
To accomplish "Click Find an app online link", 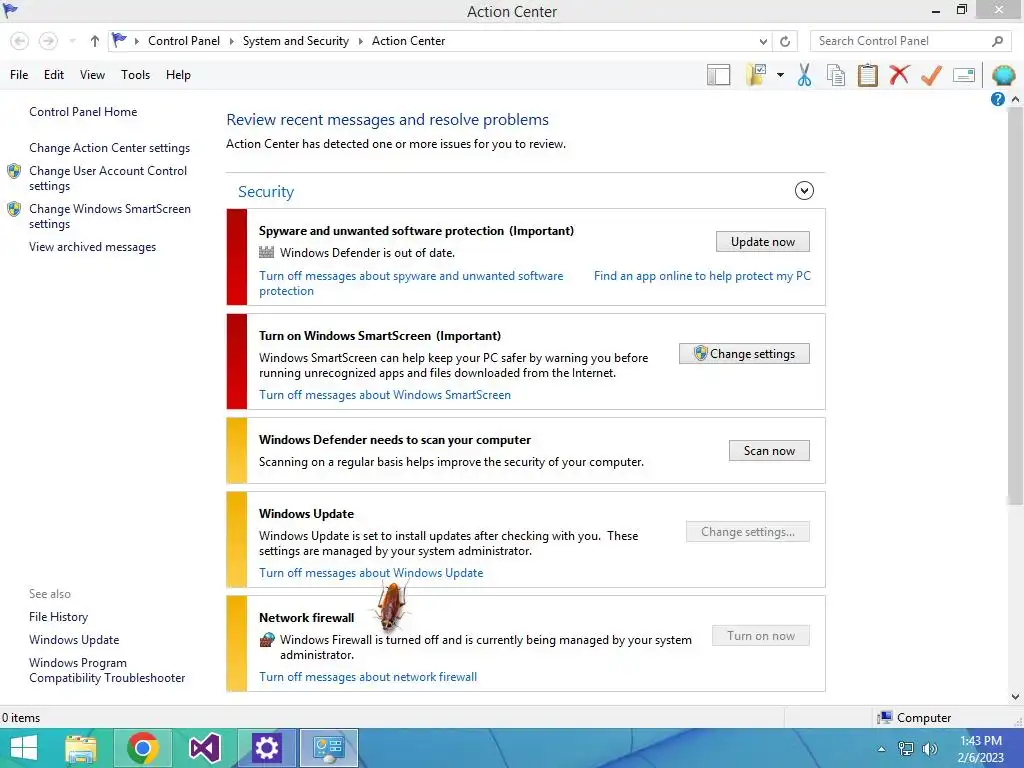I will pos(702,276).
